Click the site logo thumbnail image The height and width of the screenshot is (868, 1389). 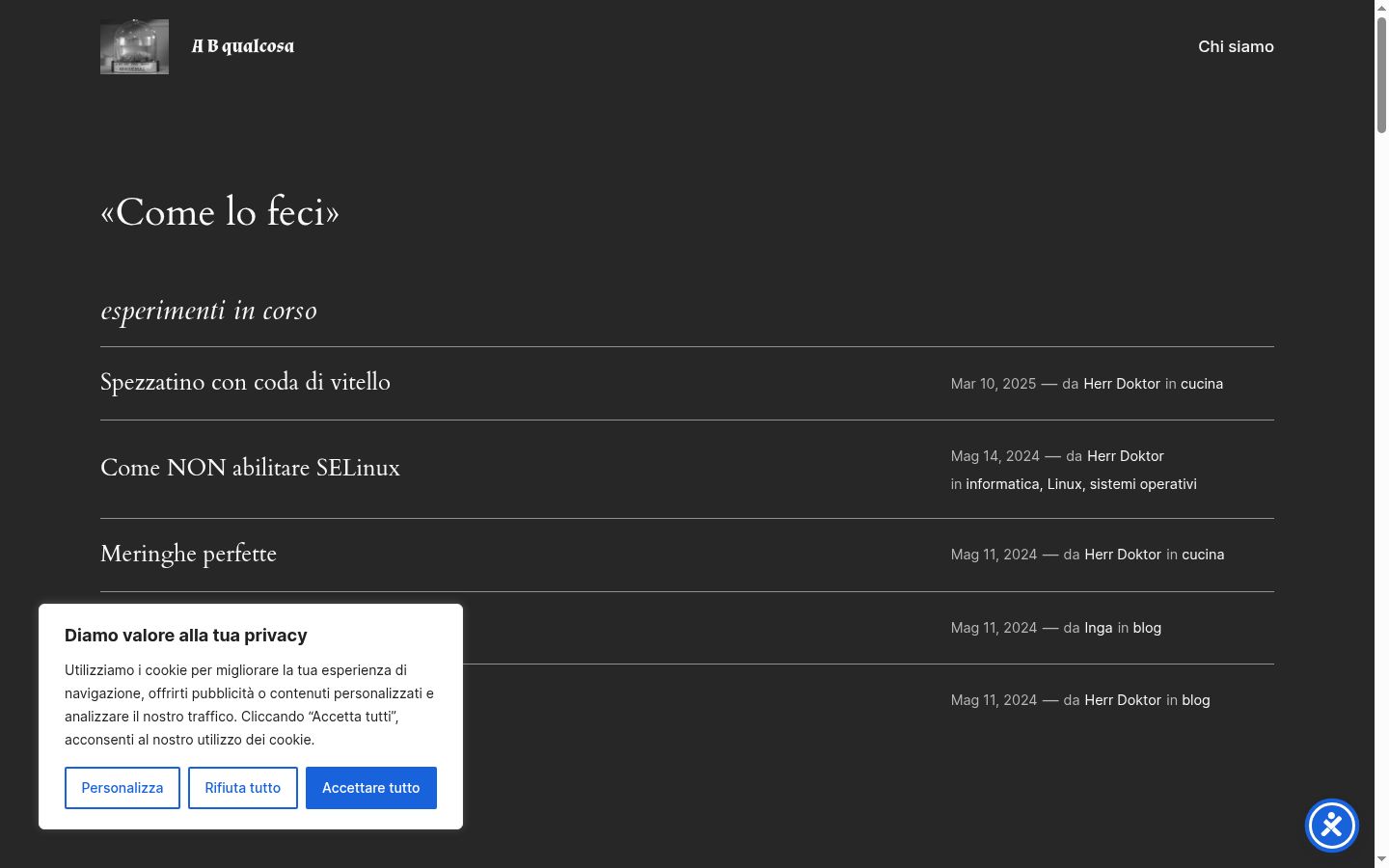tap(134, 46)
